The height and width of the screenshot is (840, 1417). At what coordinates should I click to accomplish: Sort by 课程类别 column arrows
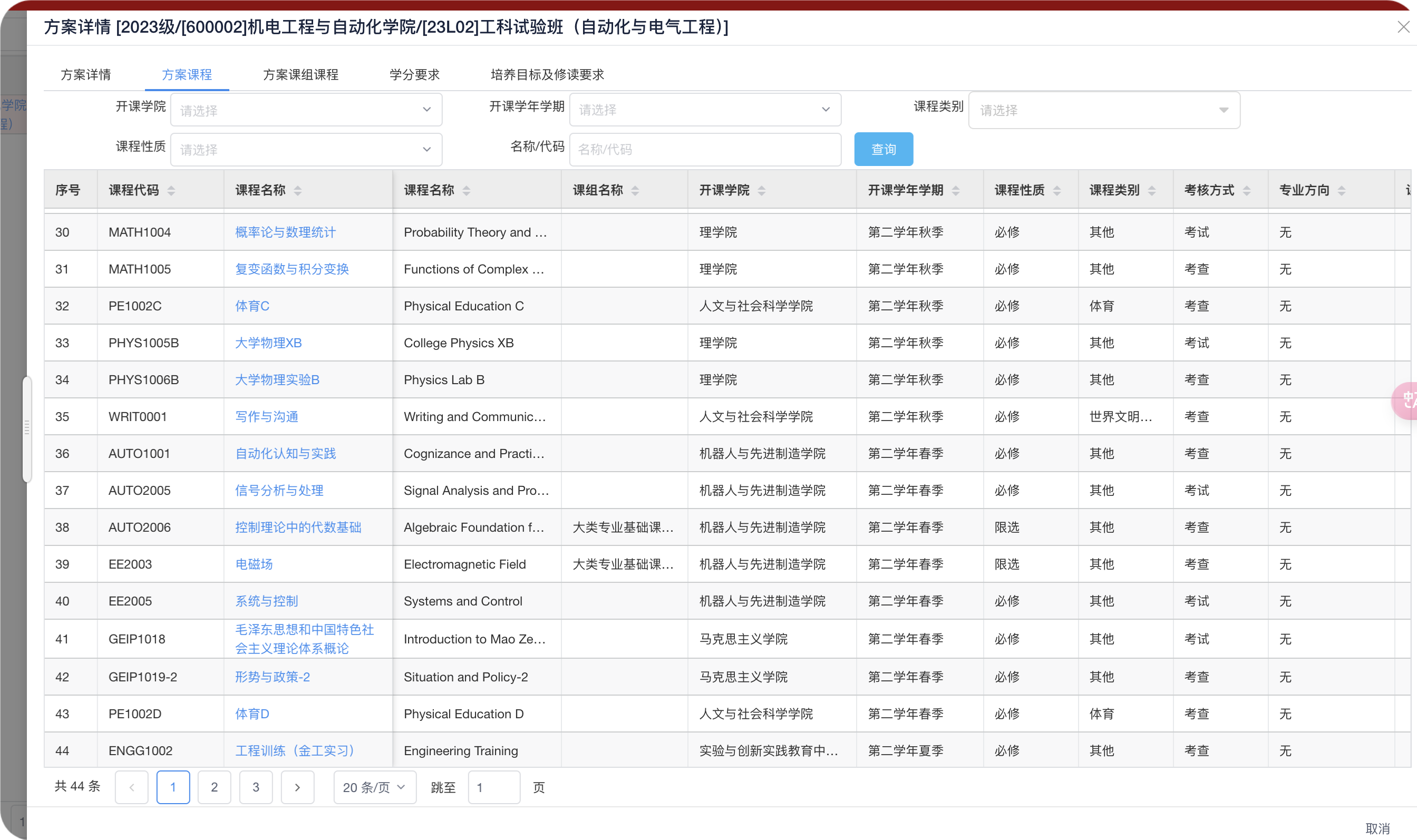coord(1151,191)
